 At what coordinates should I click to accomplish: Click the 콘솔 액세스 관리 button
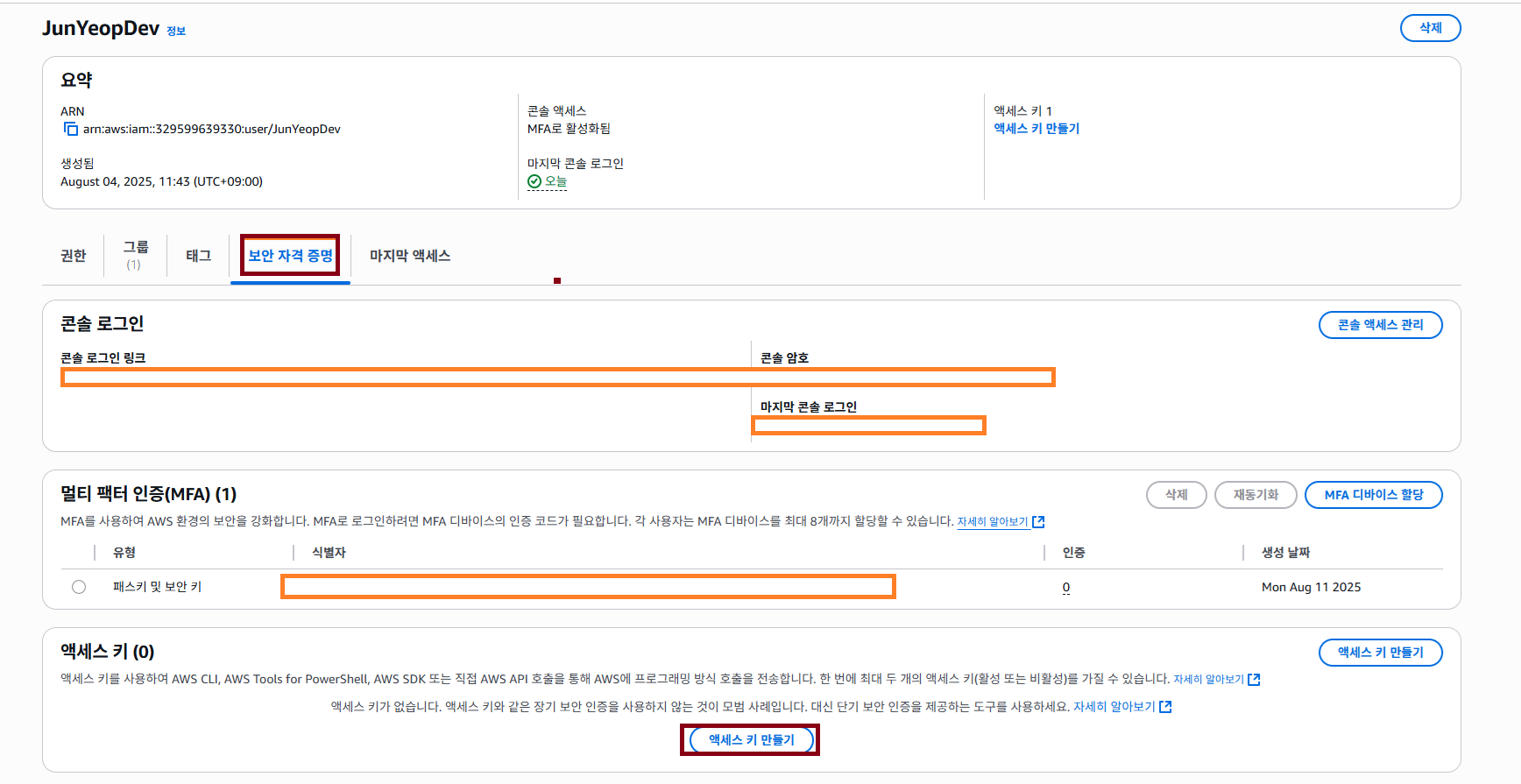(x=1380, y=325)
